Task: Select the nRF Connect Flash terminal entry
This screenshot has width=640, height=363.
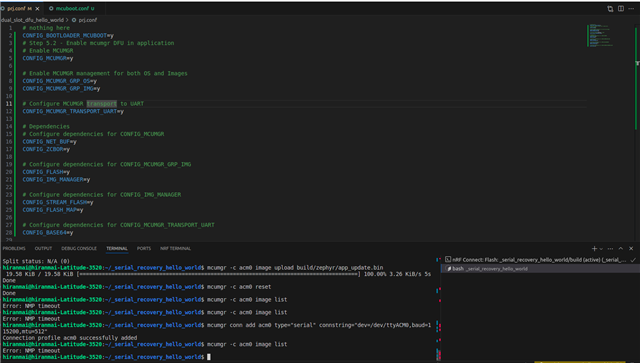Action: point(540,260)
